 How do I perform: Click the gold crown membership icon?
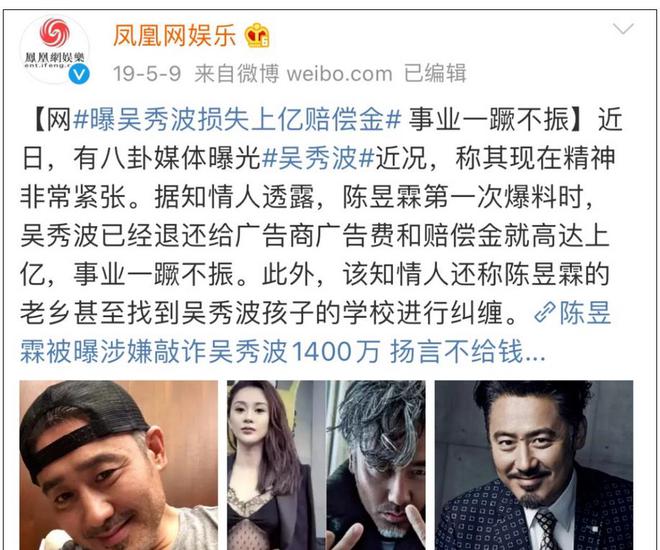click(258, 35)
